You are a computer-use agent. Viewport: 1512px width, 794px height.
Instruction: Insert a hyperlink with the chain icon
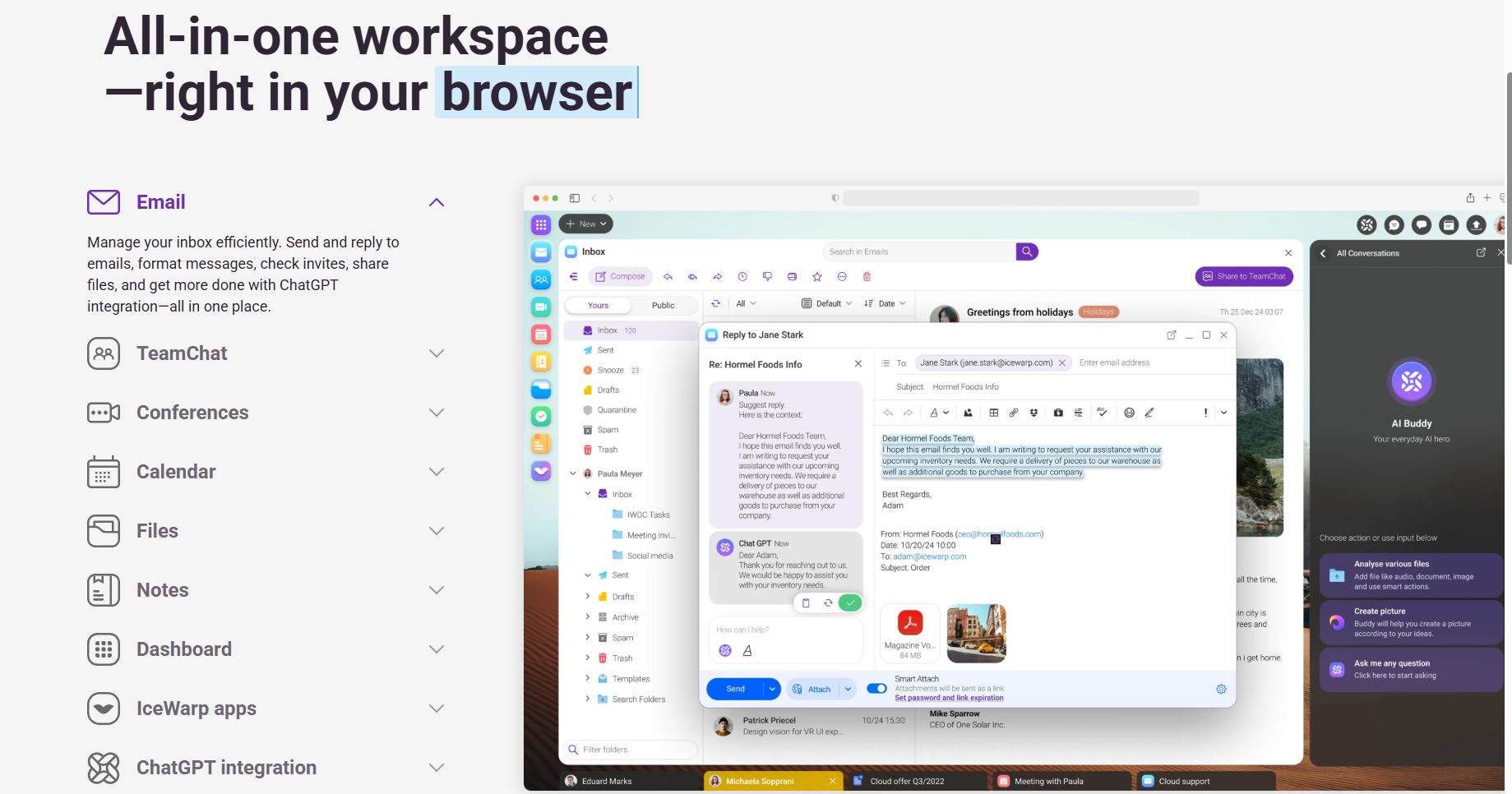point(1014,413)
